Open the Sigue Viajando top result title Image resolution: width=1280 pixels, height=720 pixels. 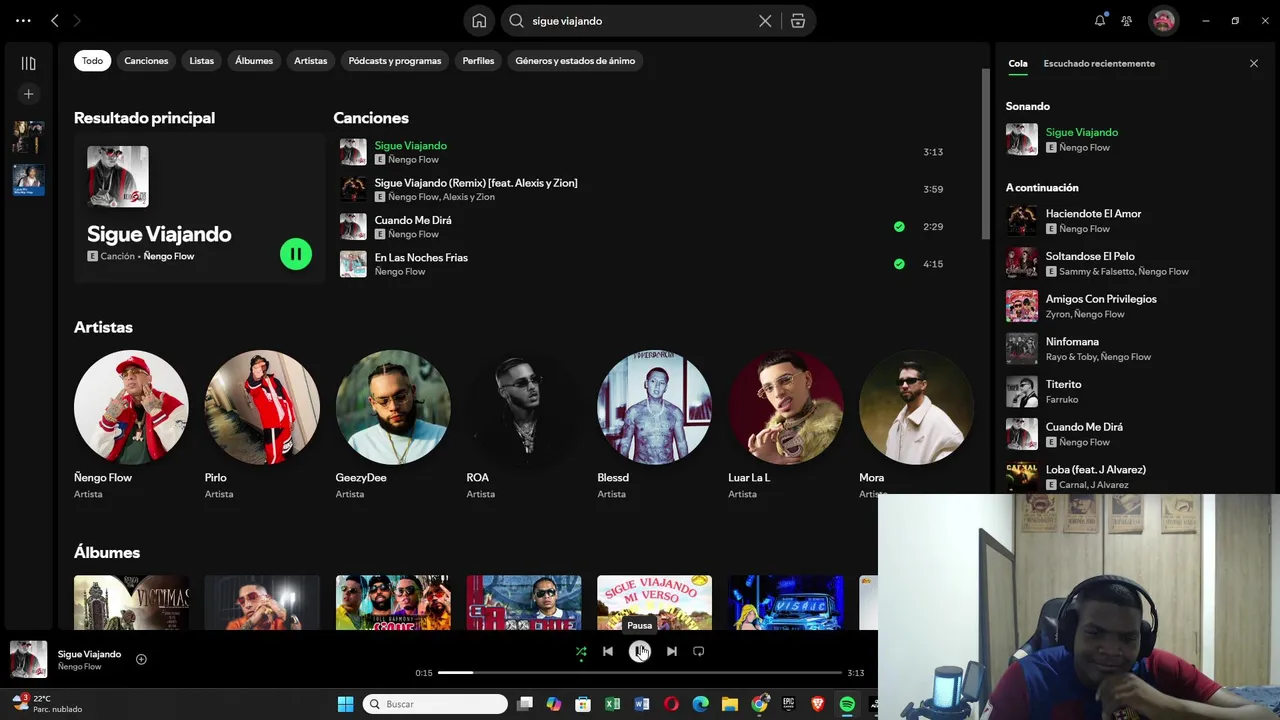(x=159, y=234)
